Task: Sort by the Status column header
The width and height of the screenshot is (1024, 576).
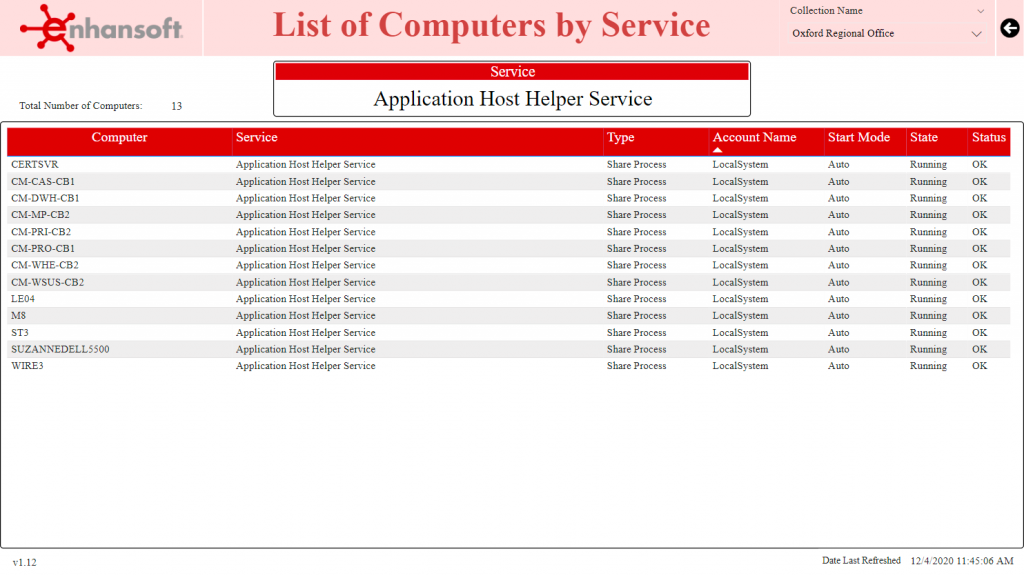Action: [x=988, y=137]
